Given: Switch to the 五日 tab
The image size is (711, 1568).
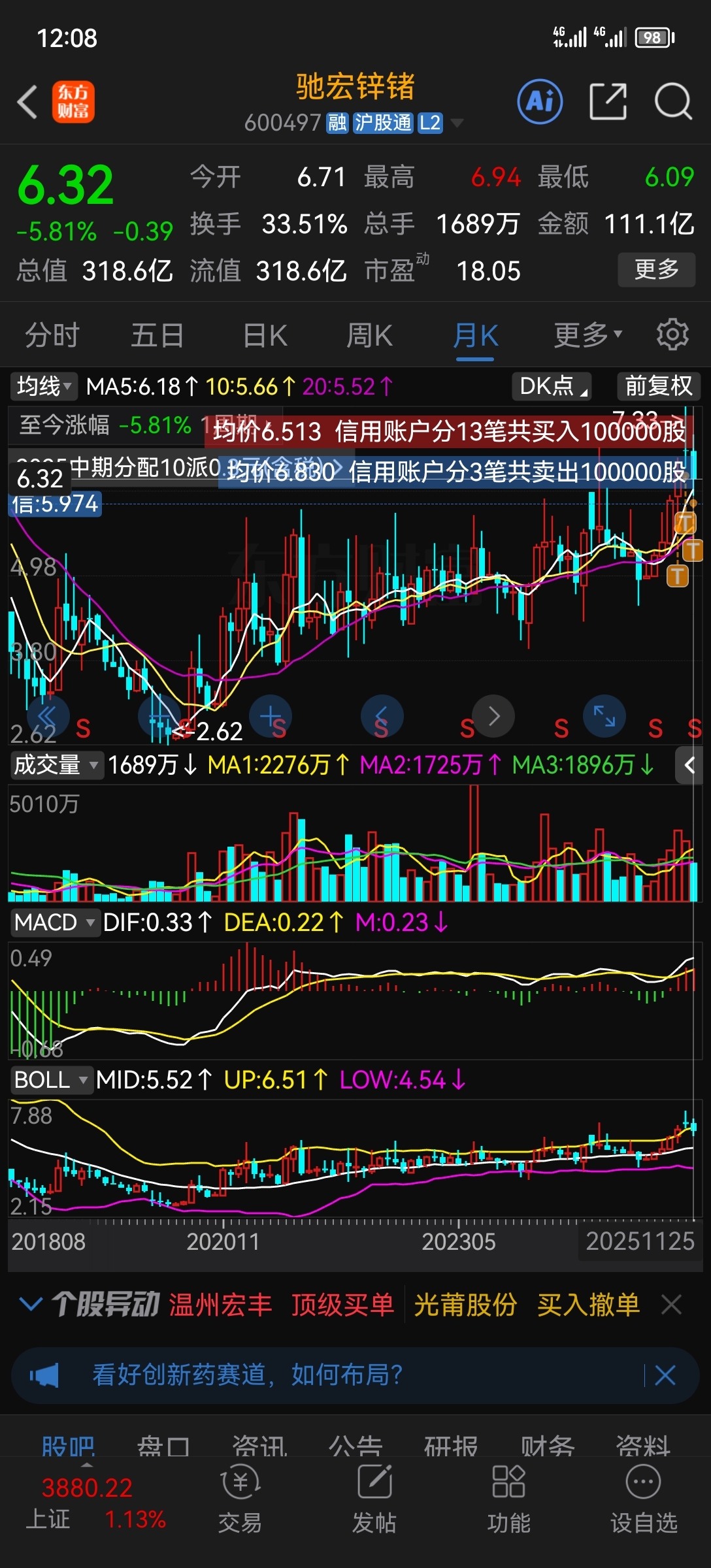Looking at the screenshot, I should 157,335.
